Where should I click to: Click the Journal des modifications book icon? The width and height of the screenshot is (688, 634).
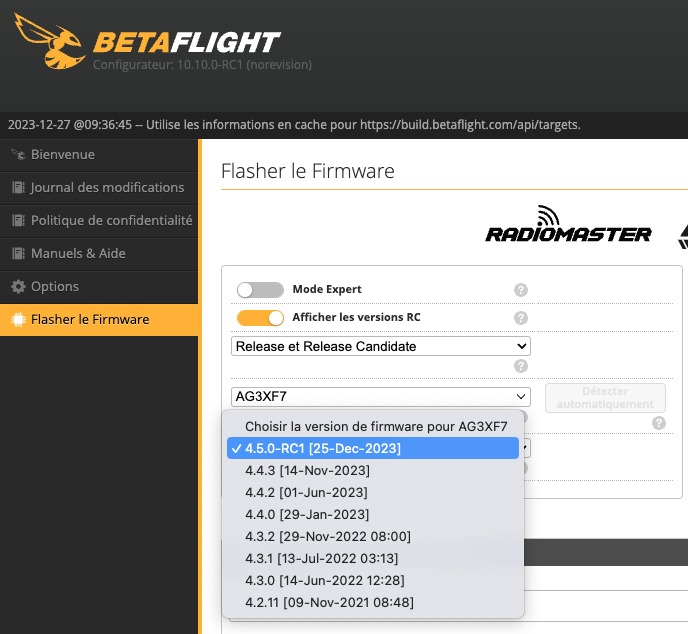coord(18,187)
